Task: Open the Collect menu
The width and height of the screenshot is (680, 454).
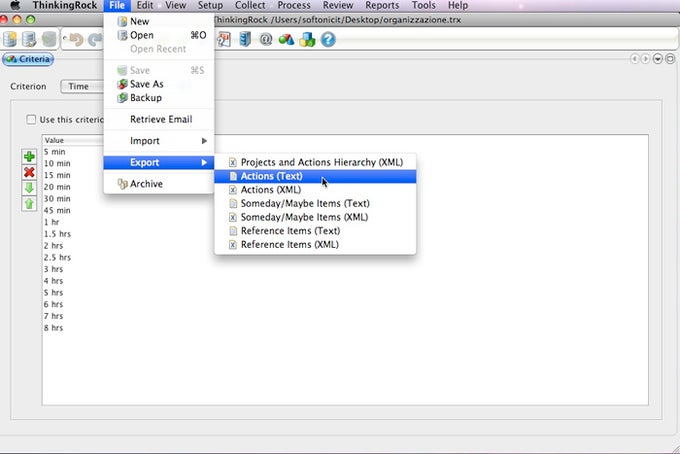Action: [250, 5]
